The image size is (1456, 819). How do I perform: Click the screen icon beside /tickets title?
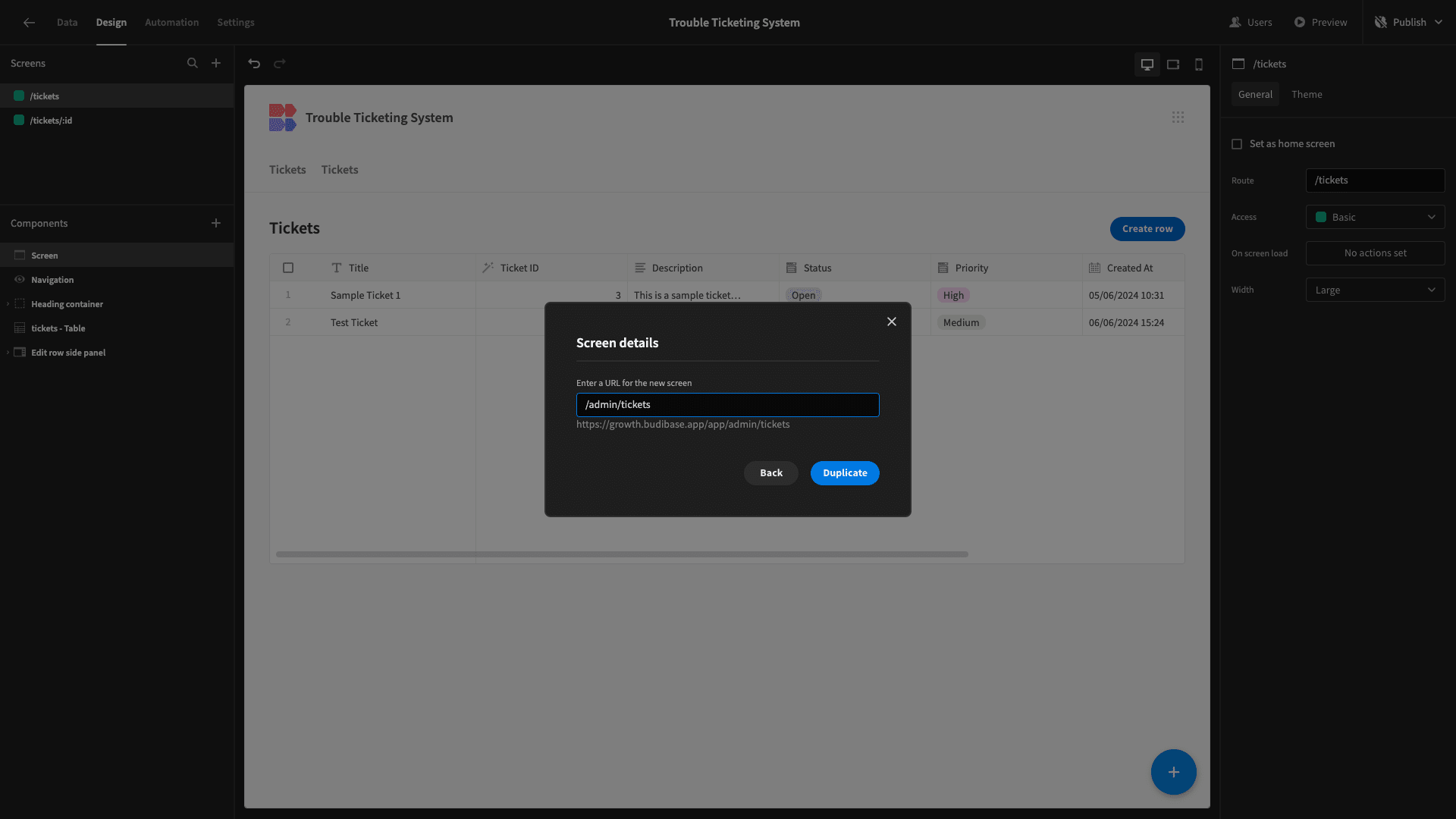(x=1238, y=64)
